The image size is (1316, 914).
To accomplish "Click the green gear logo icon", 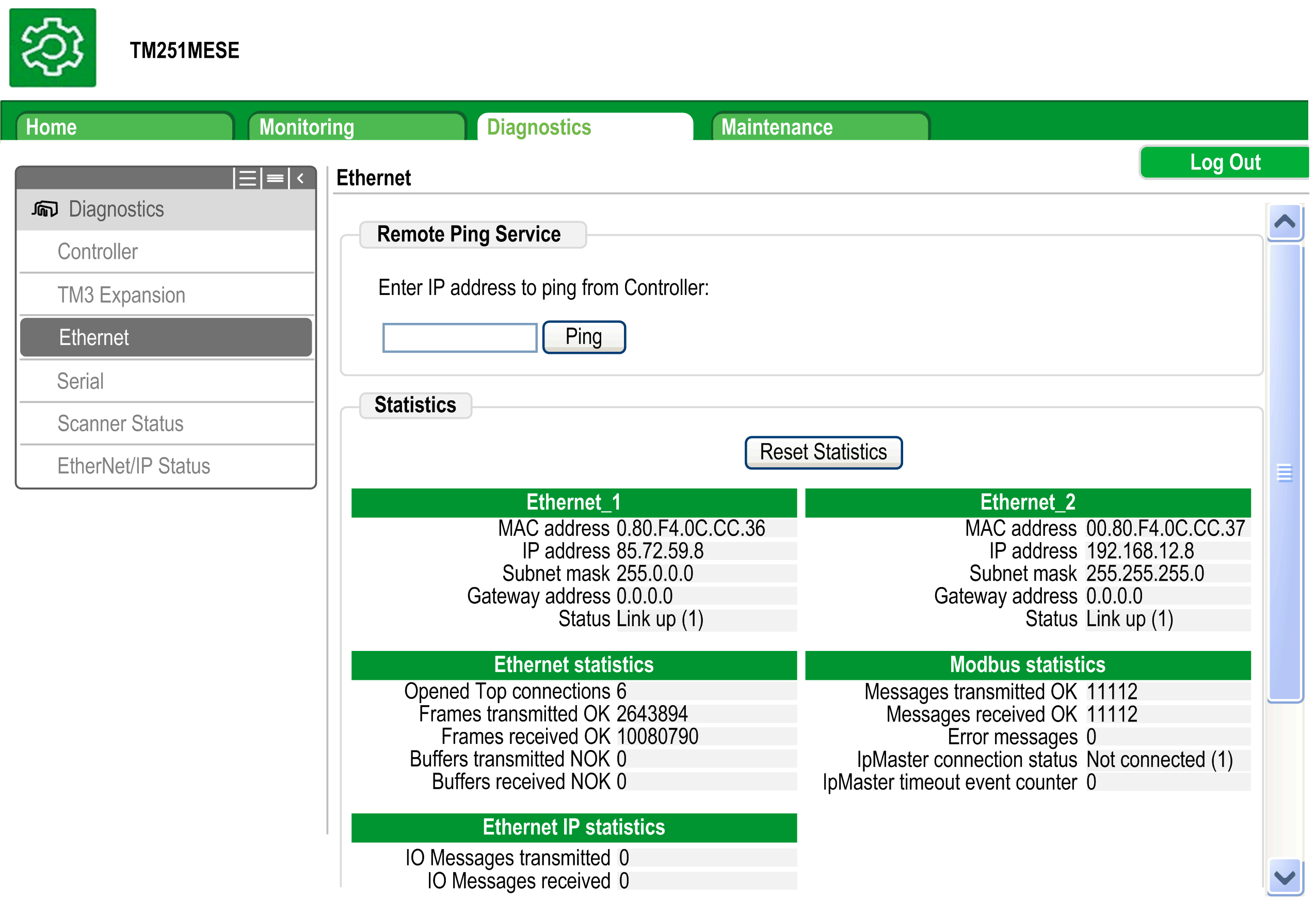I will click(52, 47).
